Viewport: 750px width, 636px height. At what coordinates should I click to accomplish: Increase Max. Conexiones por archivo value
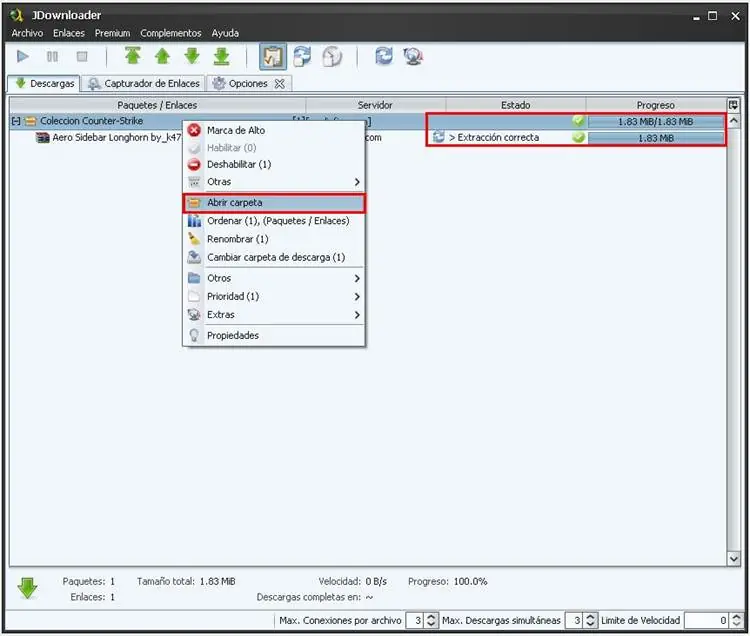pos(431,617)
